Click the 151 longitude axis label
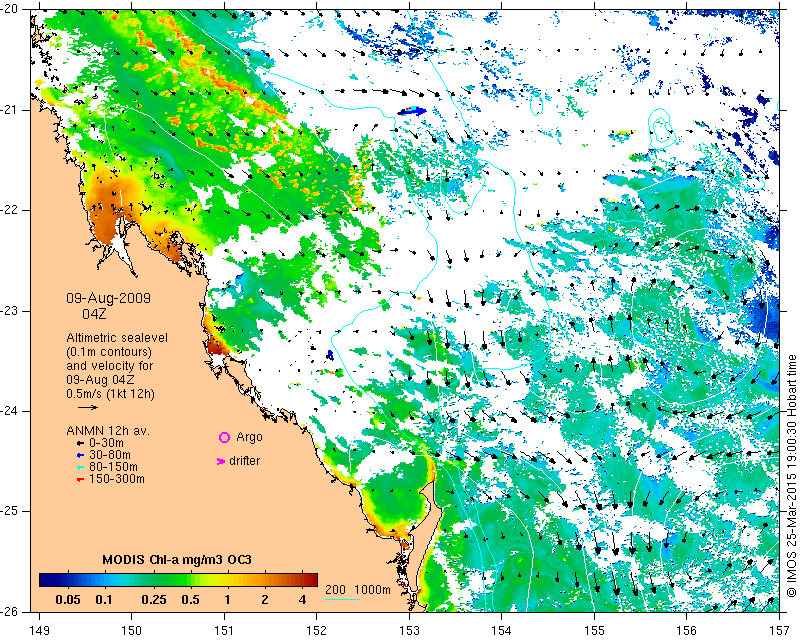The image size is (800, 640). pyautogui.click(x=224, y=631)
